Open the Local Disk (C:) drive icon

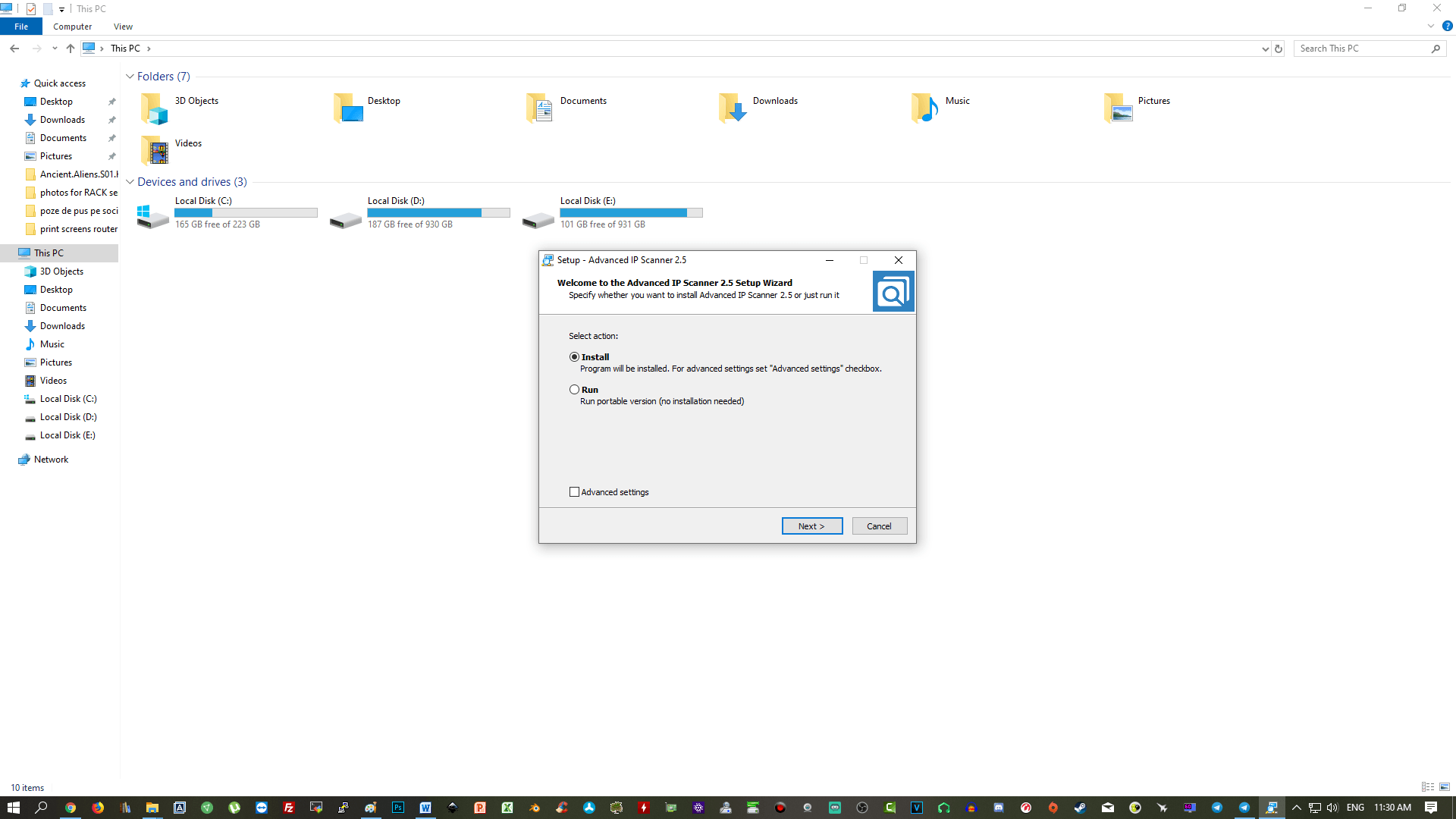[153, 217]
